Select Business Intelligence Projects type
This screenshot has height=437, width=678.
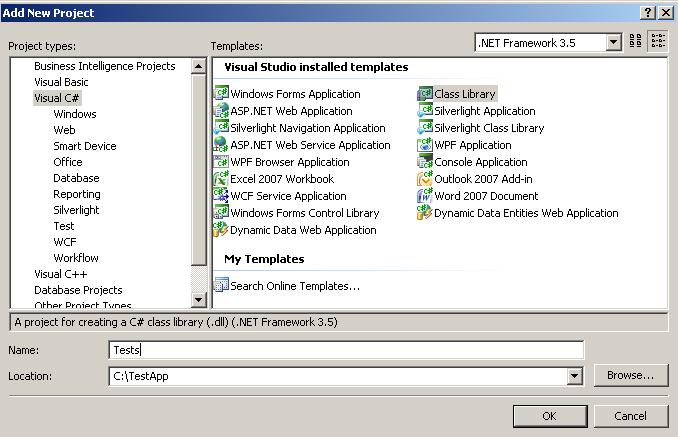pyautogui.click(x=105, y=66)
